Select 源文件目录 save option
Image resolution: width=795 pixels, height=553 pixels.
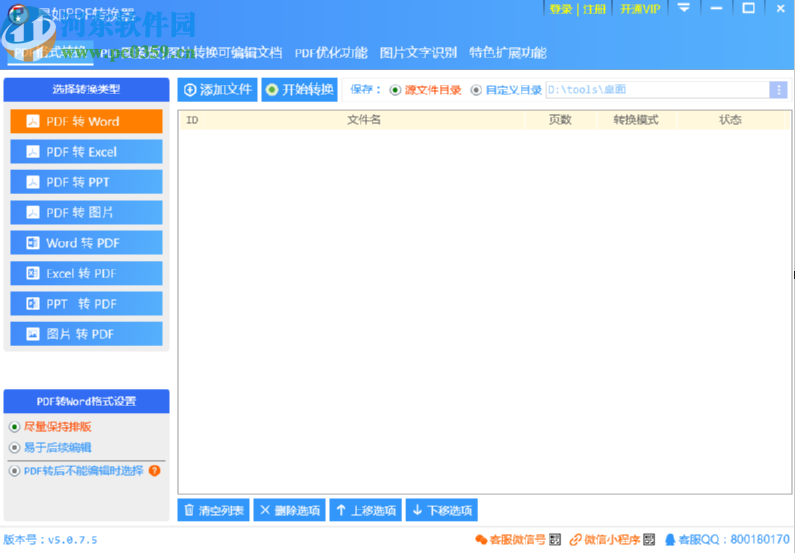point(396,90)
